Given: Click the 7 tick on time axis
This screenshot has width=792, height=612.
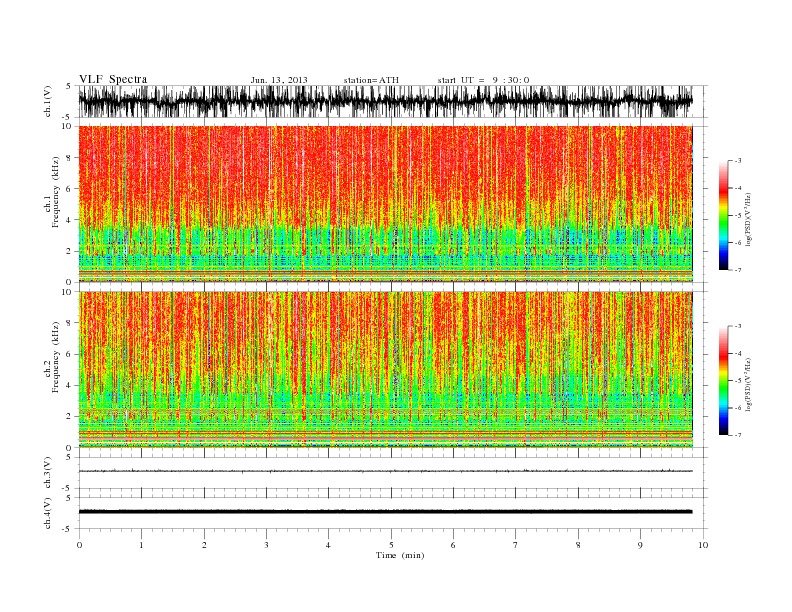Looking at the screenshot, I should [x=516, y=545].
